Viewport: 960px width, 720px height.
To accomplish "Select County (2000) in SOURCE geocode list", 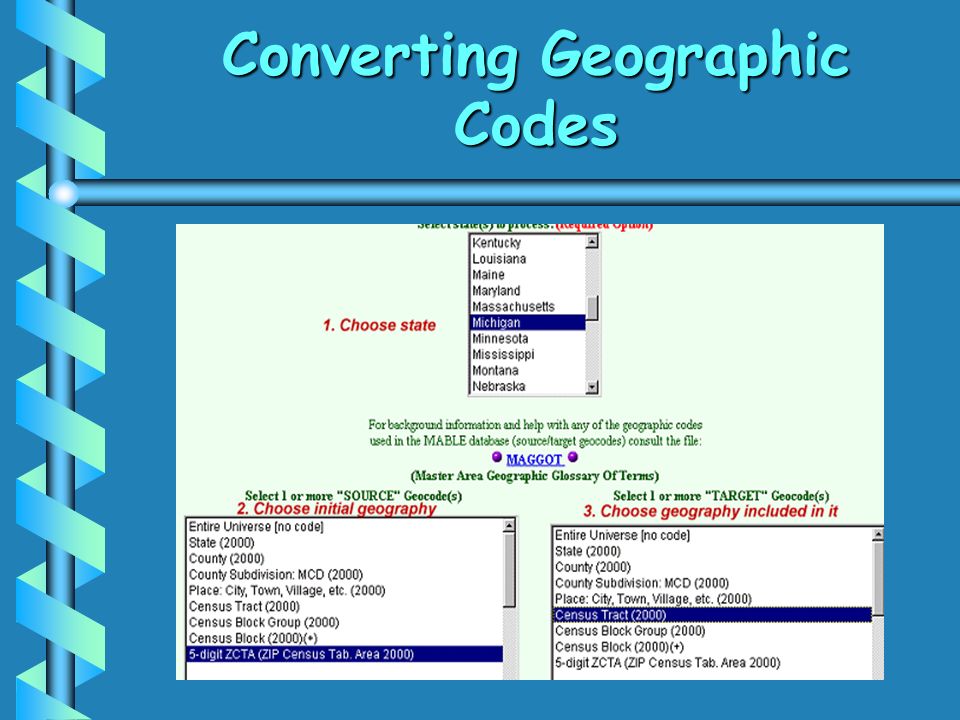I will point(344,558).
